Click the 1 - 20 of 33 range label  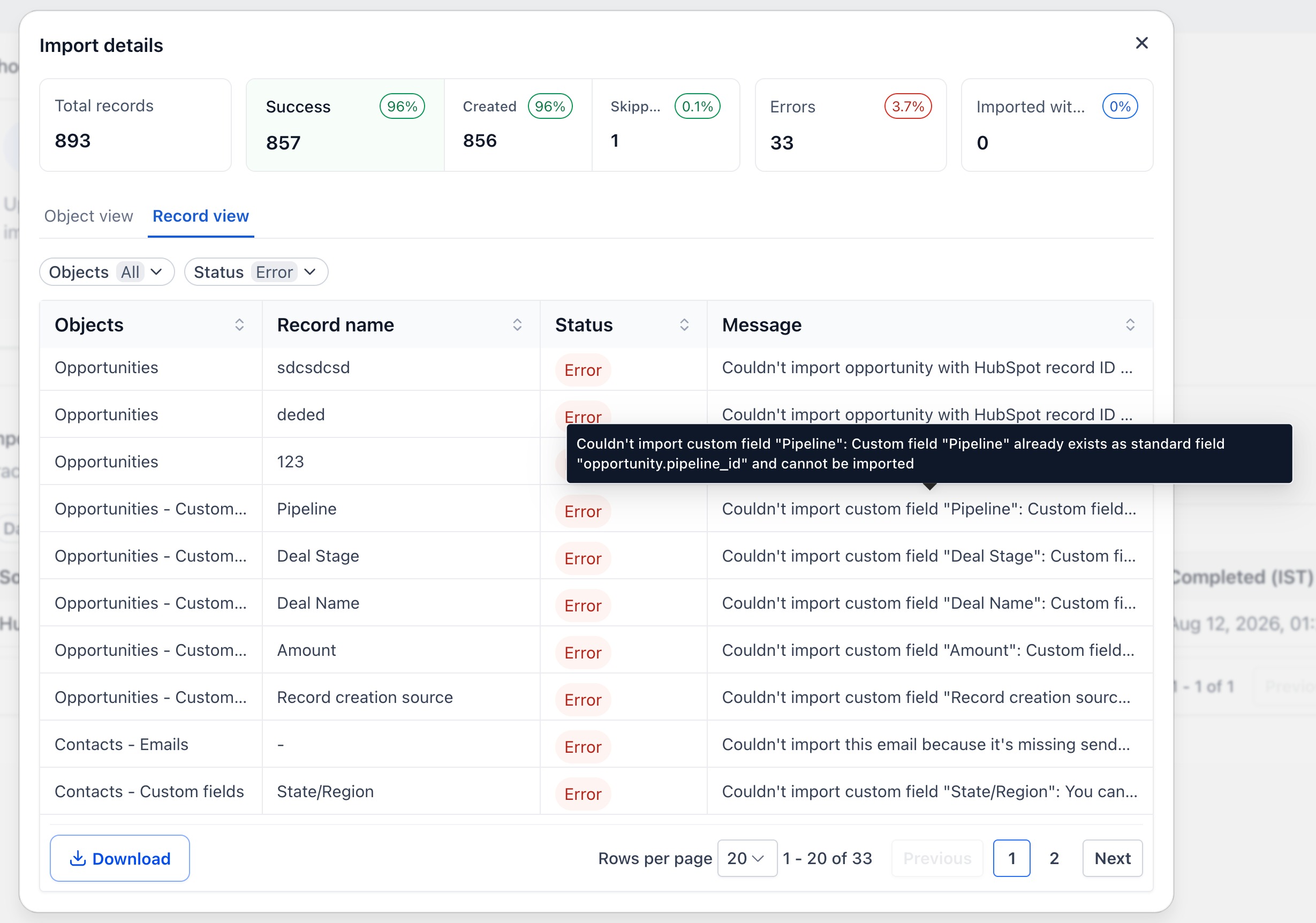pyautogui.click(x=827, y=858)
